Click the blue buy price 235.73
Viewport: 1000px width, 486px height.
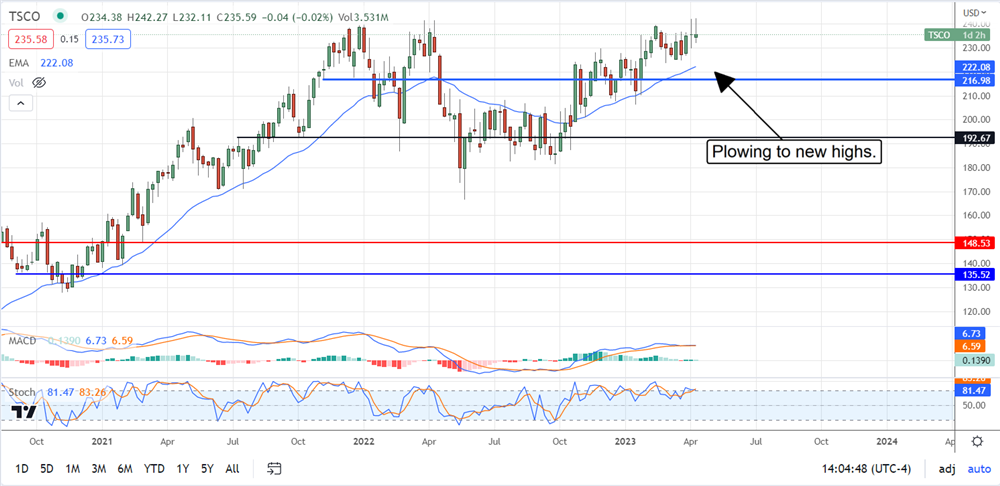coord(110,40)
